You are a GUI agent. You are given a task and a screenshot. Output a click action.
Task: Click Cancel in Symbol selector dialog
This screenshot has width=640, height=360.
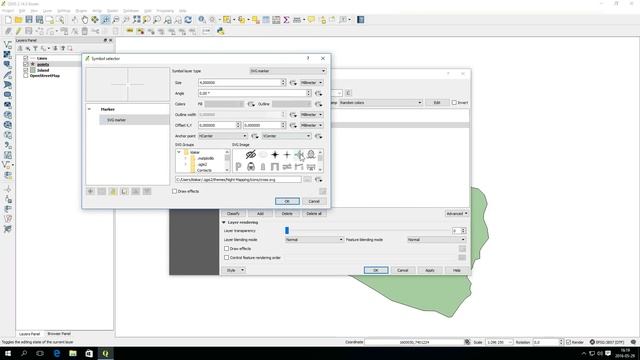point(314,201)
